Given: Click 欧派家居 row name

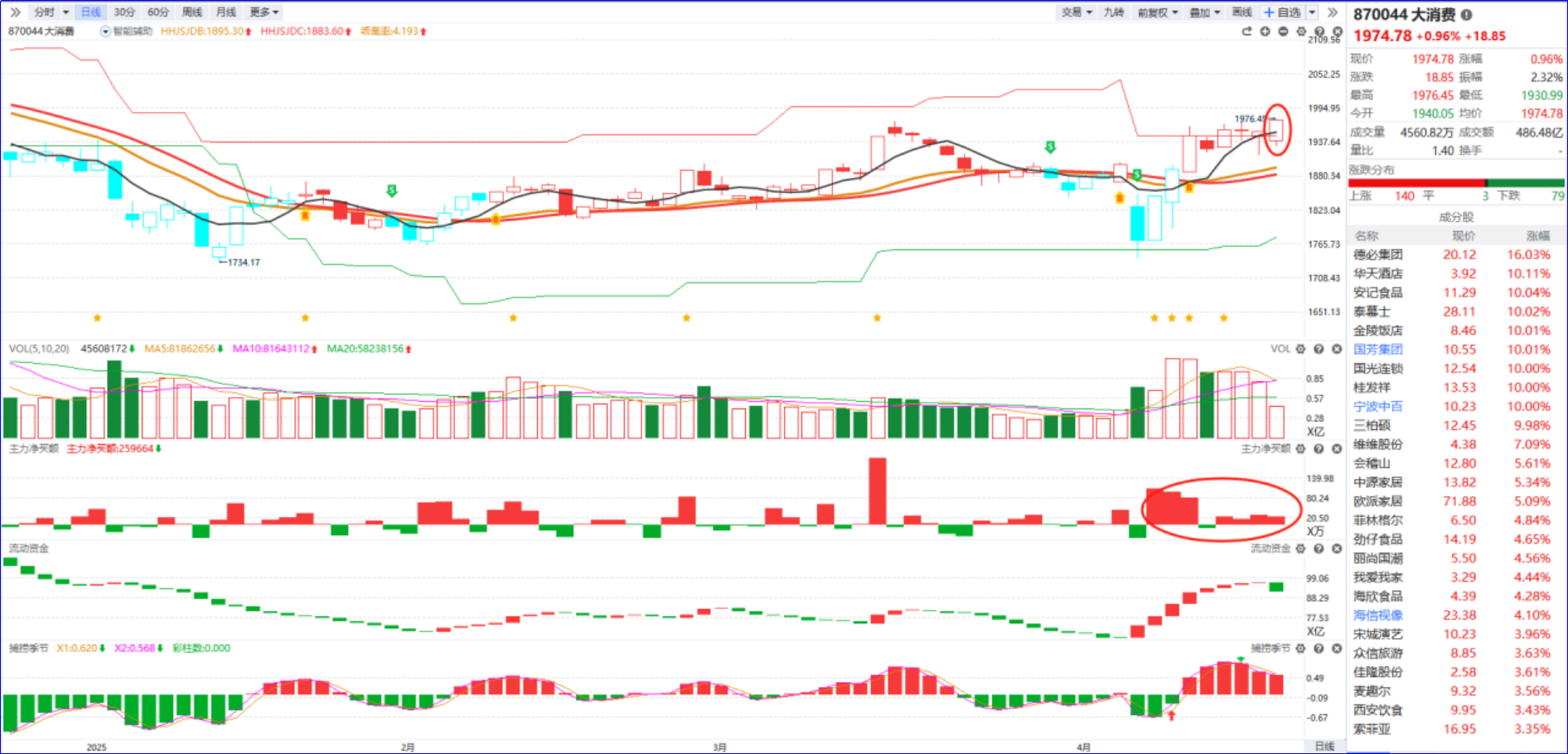Looking at the screenshot, I should [1378, 502].
